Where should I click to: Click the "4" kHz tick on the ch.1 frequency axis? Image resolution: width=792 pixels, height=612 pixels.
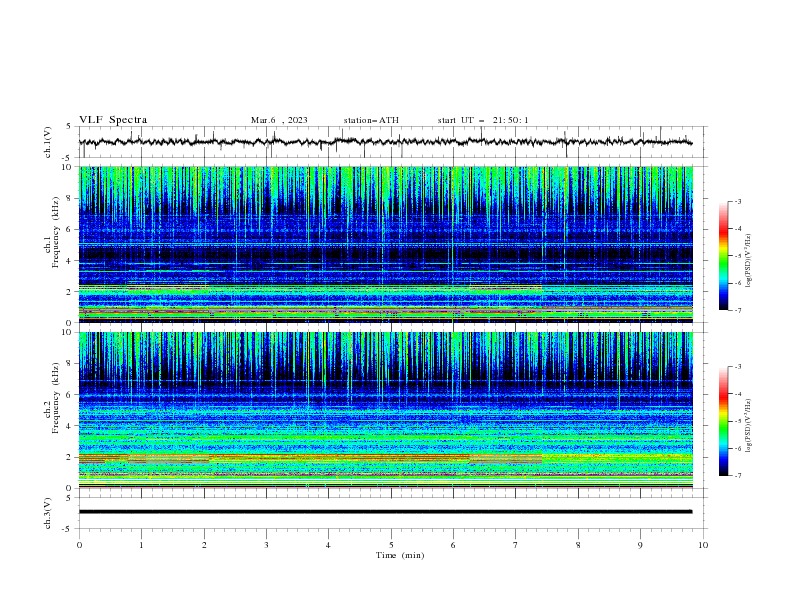(x=69, y=261)
